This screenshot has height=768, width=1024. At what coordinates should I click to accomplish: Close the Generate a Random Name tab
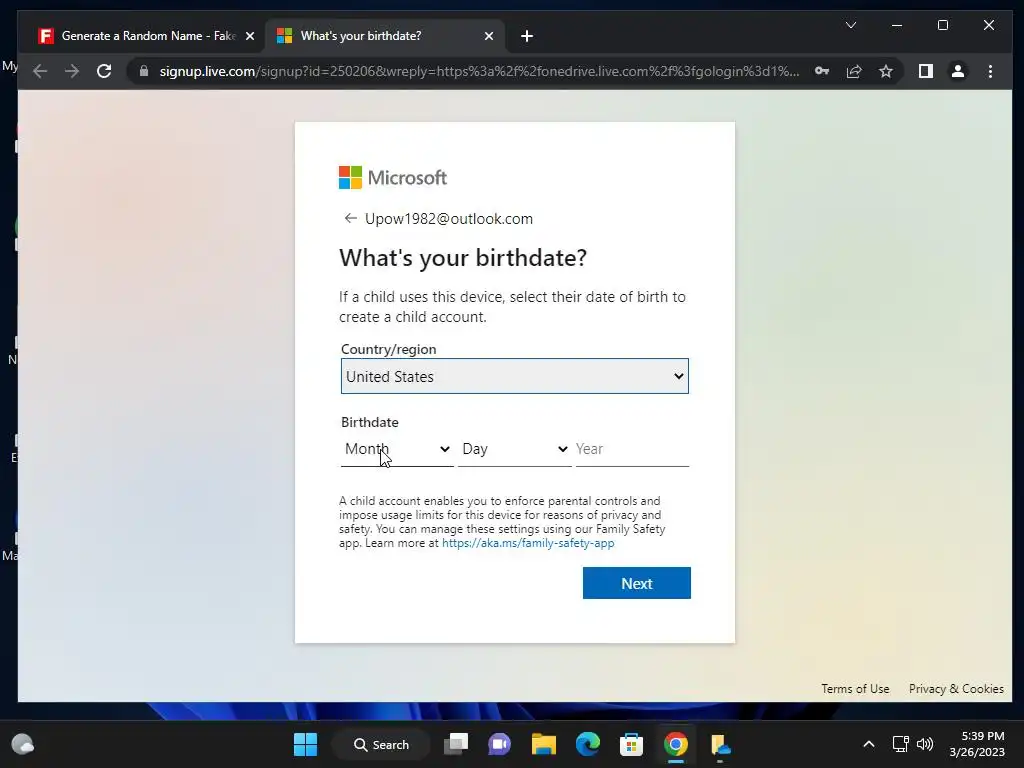[249, 36]
